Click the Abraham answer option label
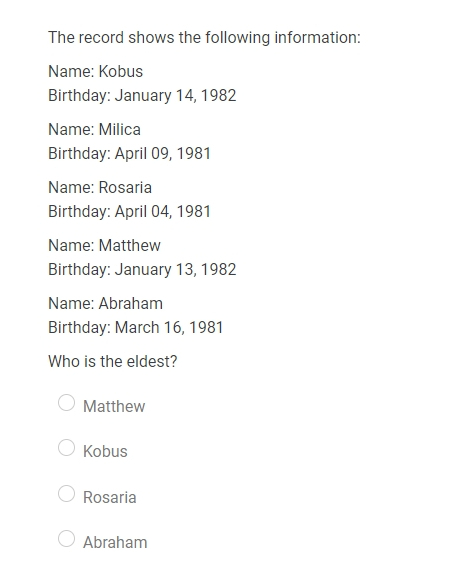 click(x=115, y=543)
